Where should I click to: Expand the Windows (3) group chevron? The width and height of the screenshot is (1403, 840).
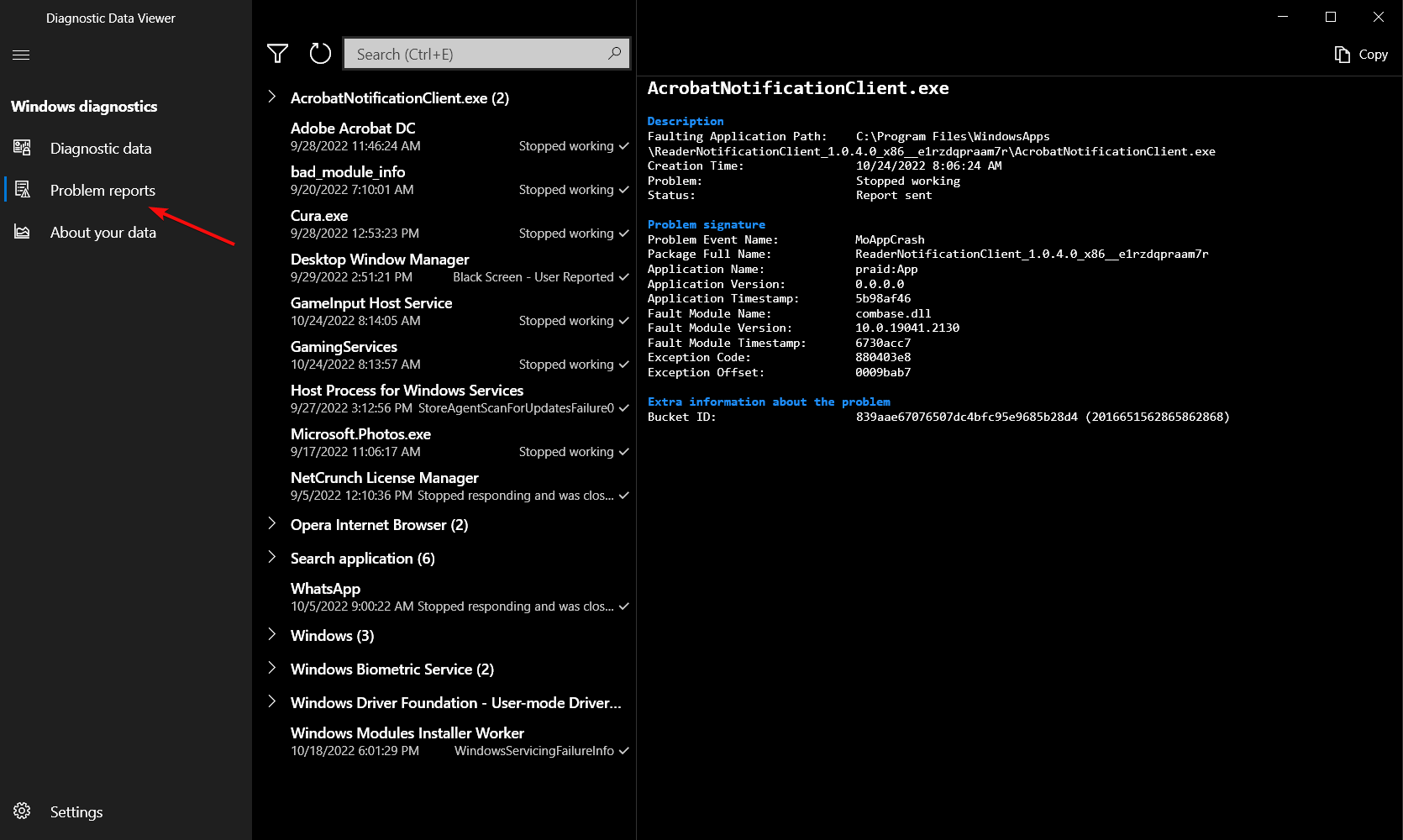(272, 634)
